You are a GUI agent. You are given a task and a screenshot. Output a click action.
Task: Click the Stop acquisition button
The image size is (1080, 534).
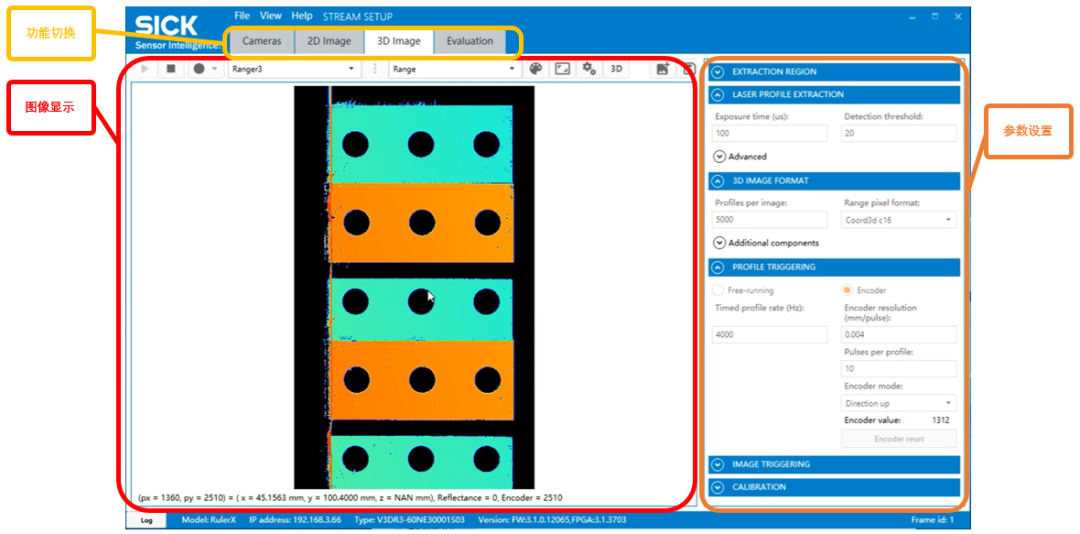point(171,69)
